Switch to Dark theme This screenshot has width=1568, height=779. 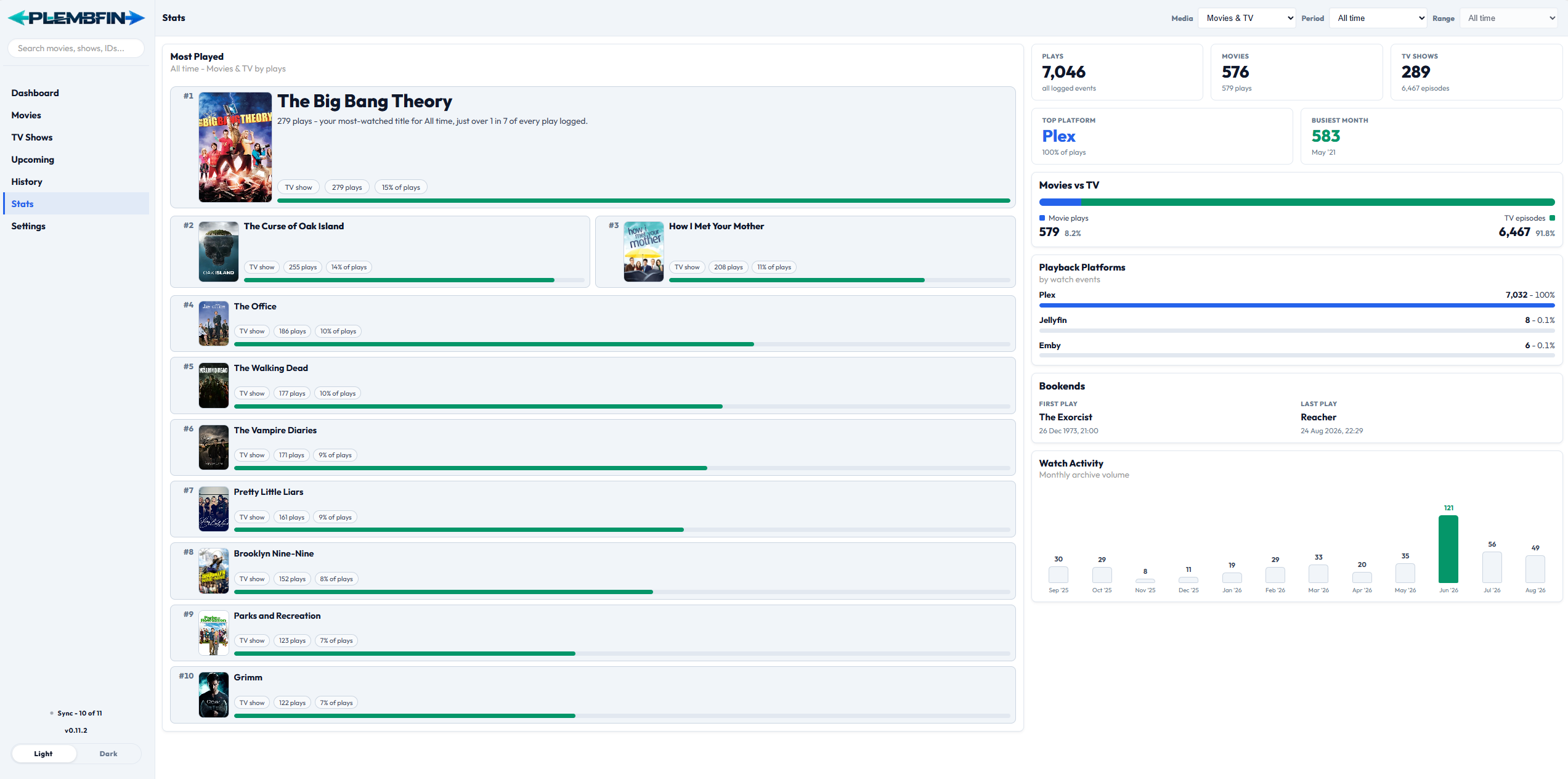click(x=108, y=754)
